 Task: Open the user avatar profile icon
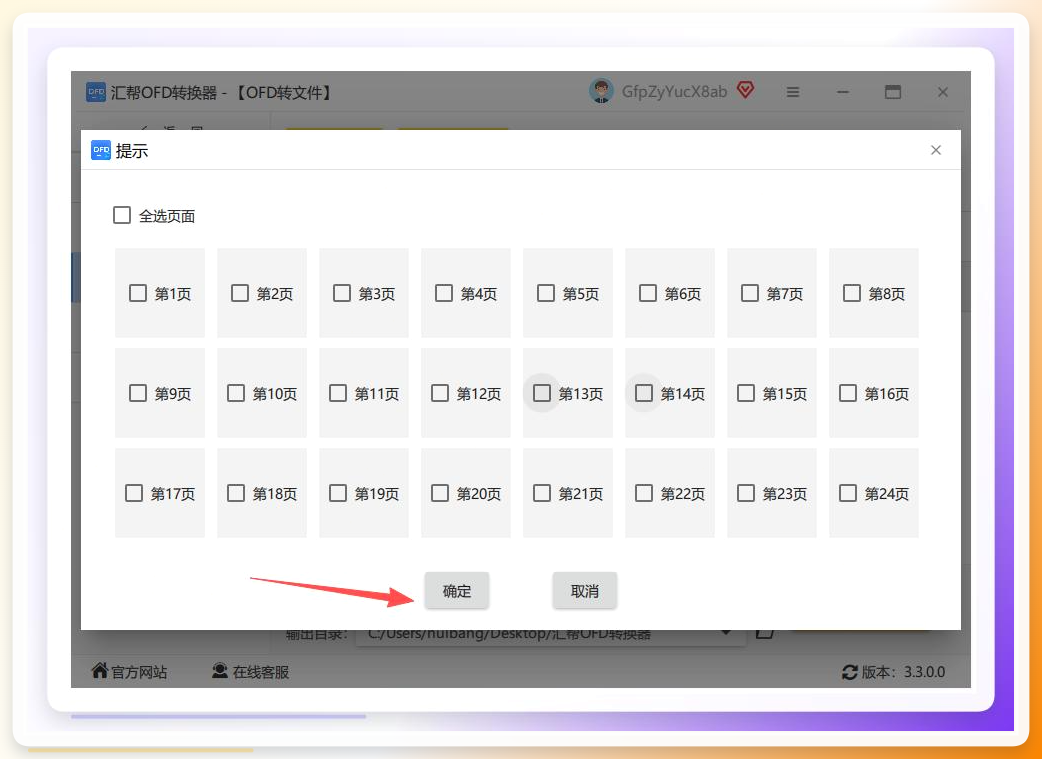click(601, 91)
